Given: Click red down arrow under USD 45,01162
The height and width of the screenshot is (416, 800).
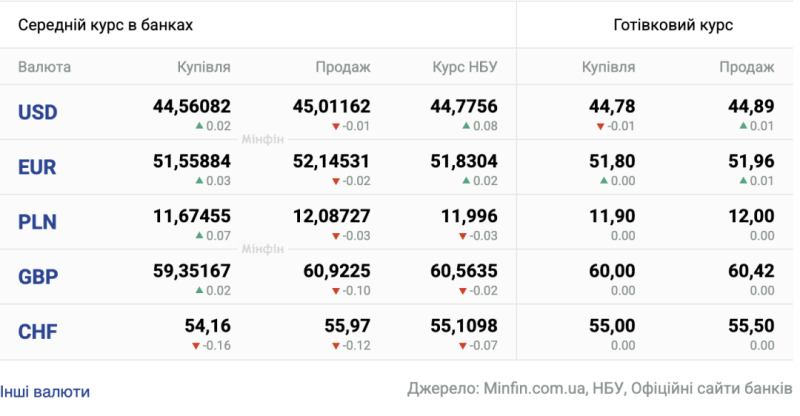Looking at the screenshot, I should 336,126.
